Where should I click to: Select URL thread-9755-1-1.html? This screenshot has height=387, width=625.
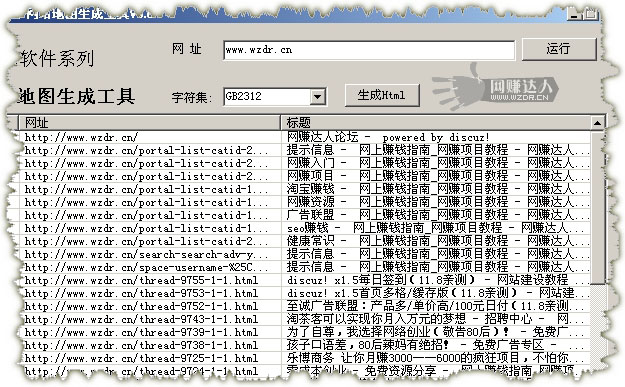coord(141,280)
